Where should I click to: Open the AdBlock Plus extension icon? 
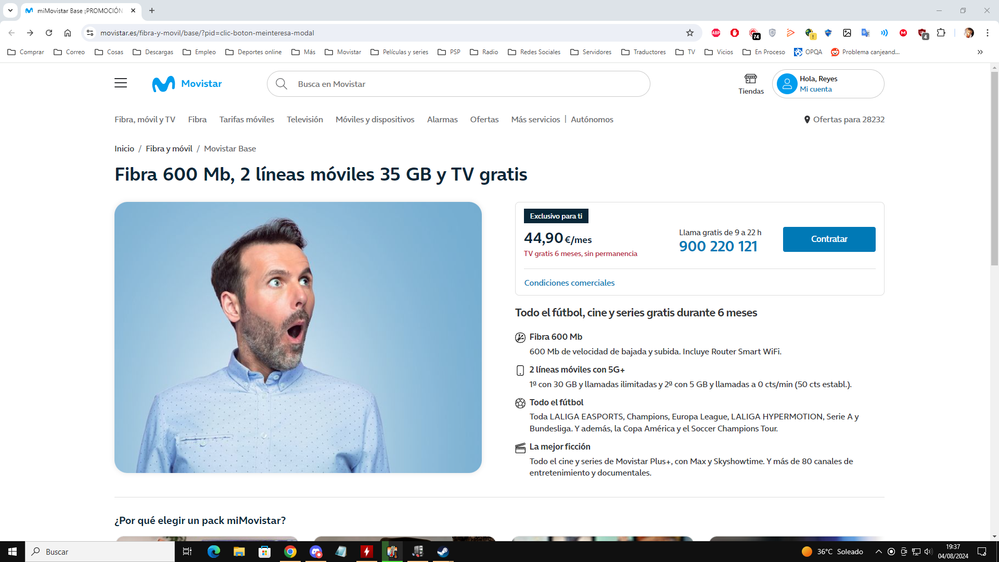716,32
